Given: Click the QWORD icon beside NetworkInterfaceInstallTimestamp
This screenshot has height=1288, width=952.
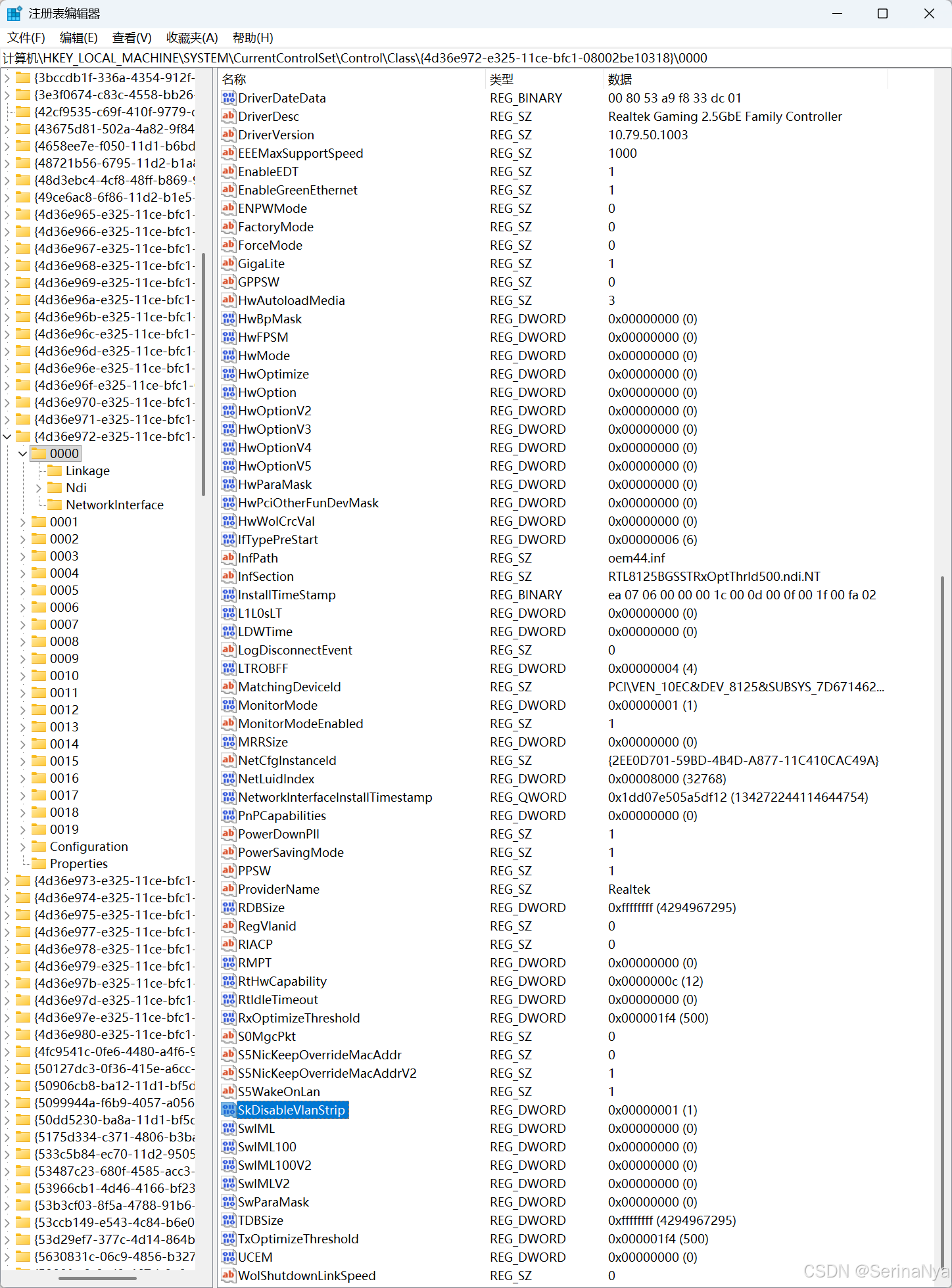Looking at the screenshot, I should coord(228,797).
